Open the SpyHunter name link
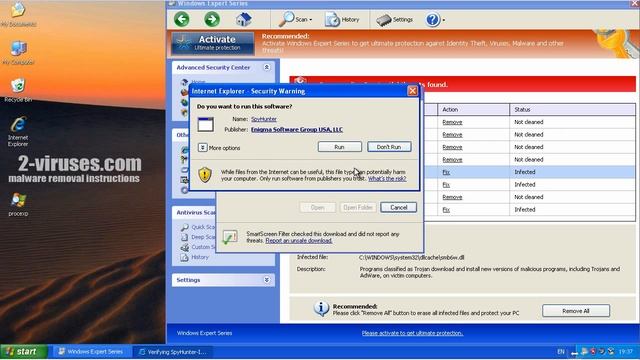Viewport: 640px width, 360px height. coord(264,119)
